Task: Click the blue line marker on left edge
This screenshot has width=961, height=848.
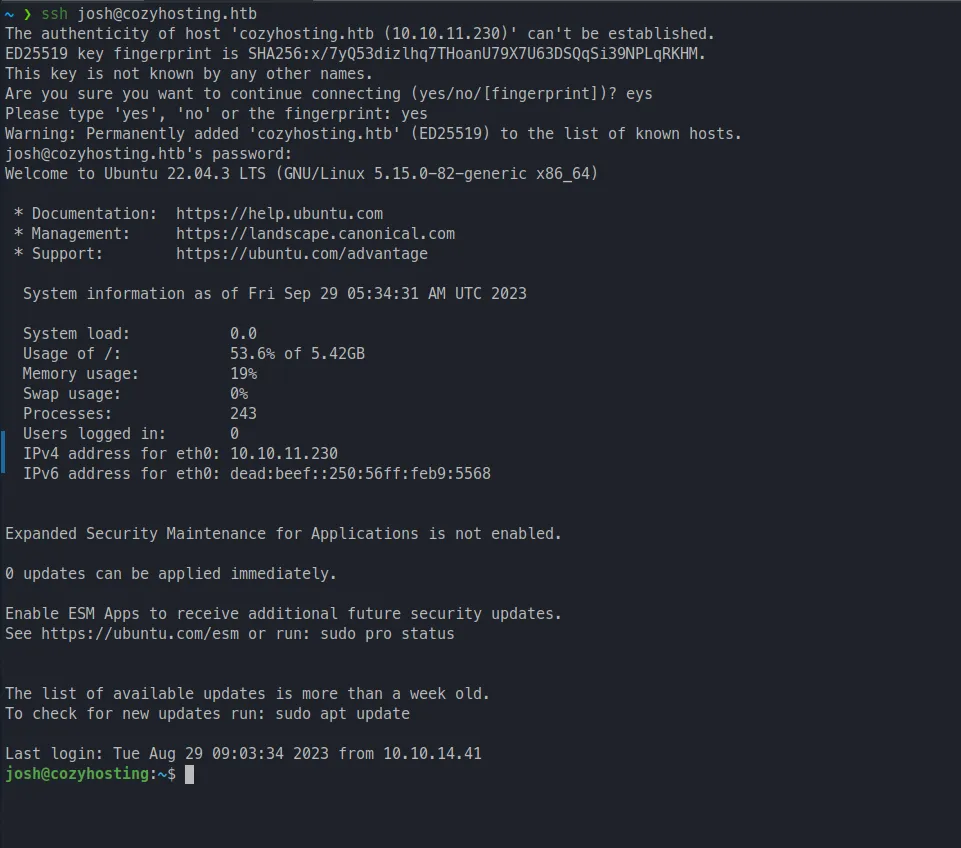Action: (3, 454)
